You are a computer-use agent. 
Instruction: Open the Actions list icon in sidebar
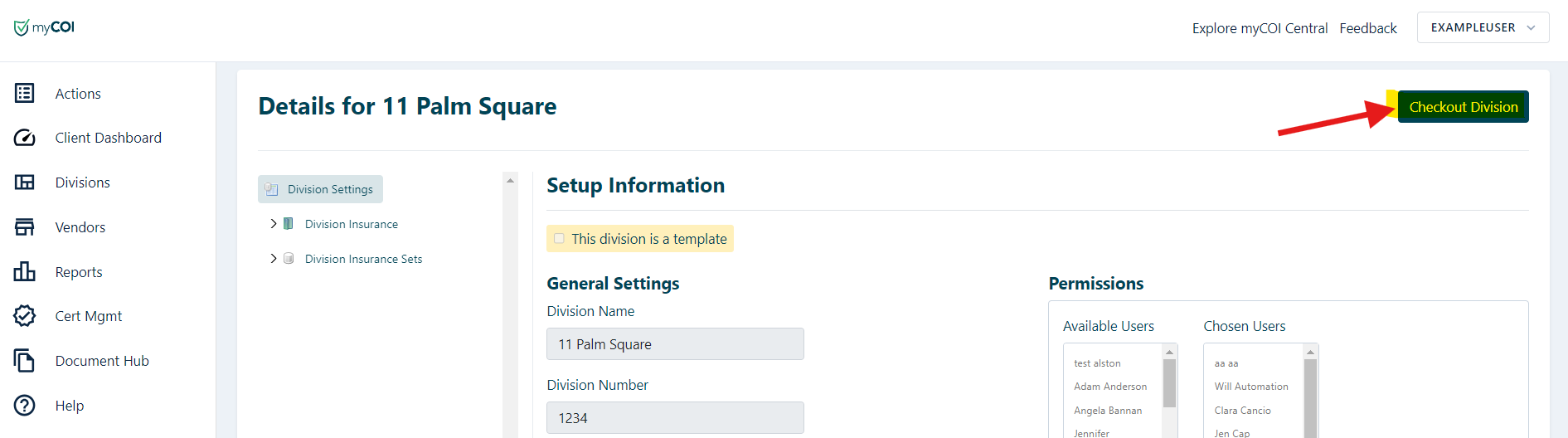[25, 93]
